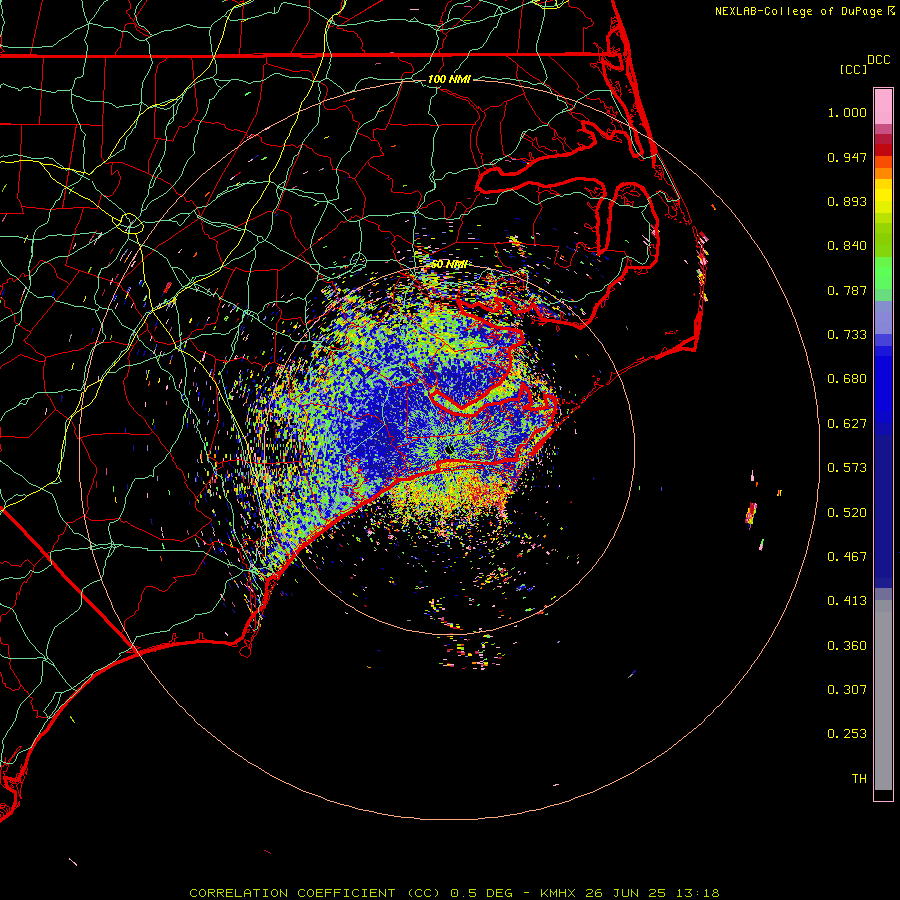Click the 0.413 scale value

pos(847,601)
